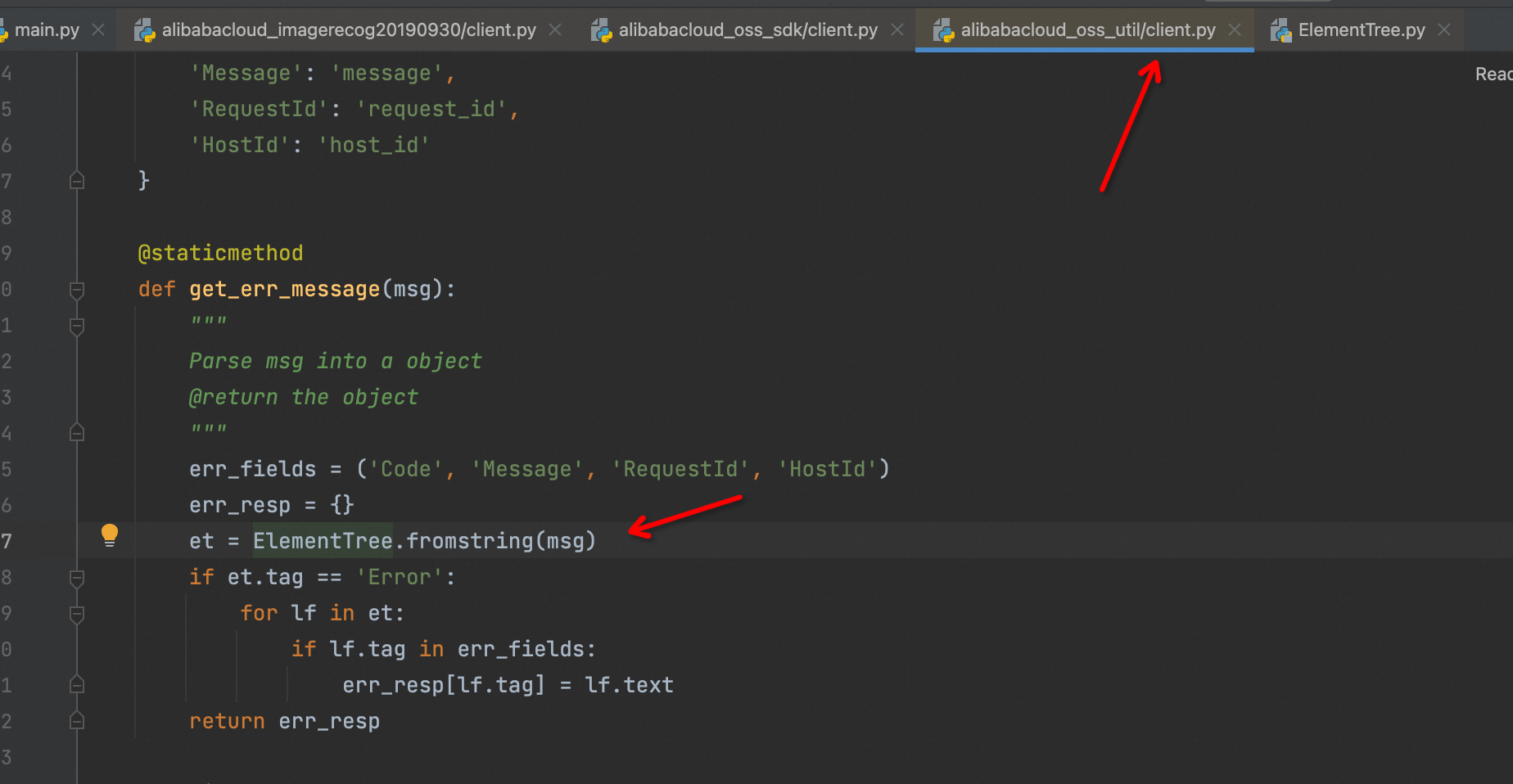1513x784 pixels.
Task: Click Python file icon on oss_util client.py tab
Action: [944, 31]
